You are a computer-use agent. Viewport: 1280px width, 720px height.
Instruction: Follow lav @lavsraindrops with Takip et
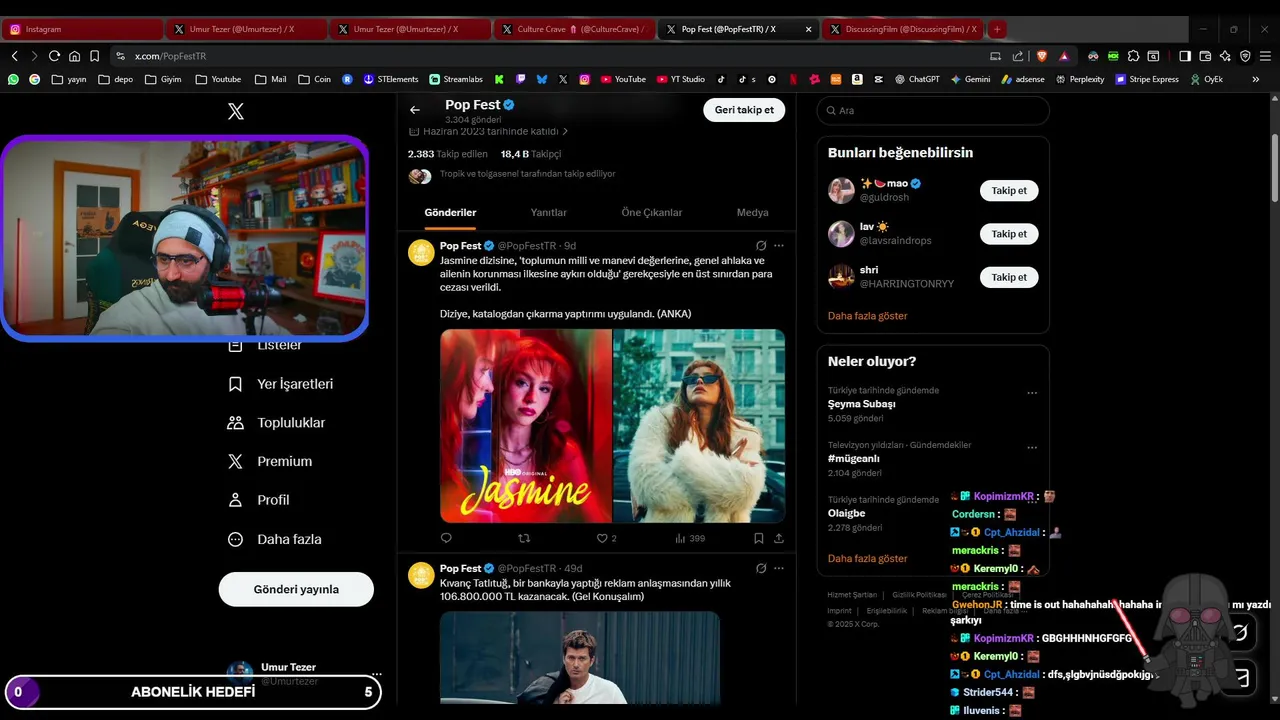click(1009, 234)
